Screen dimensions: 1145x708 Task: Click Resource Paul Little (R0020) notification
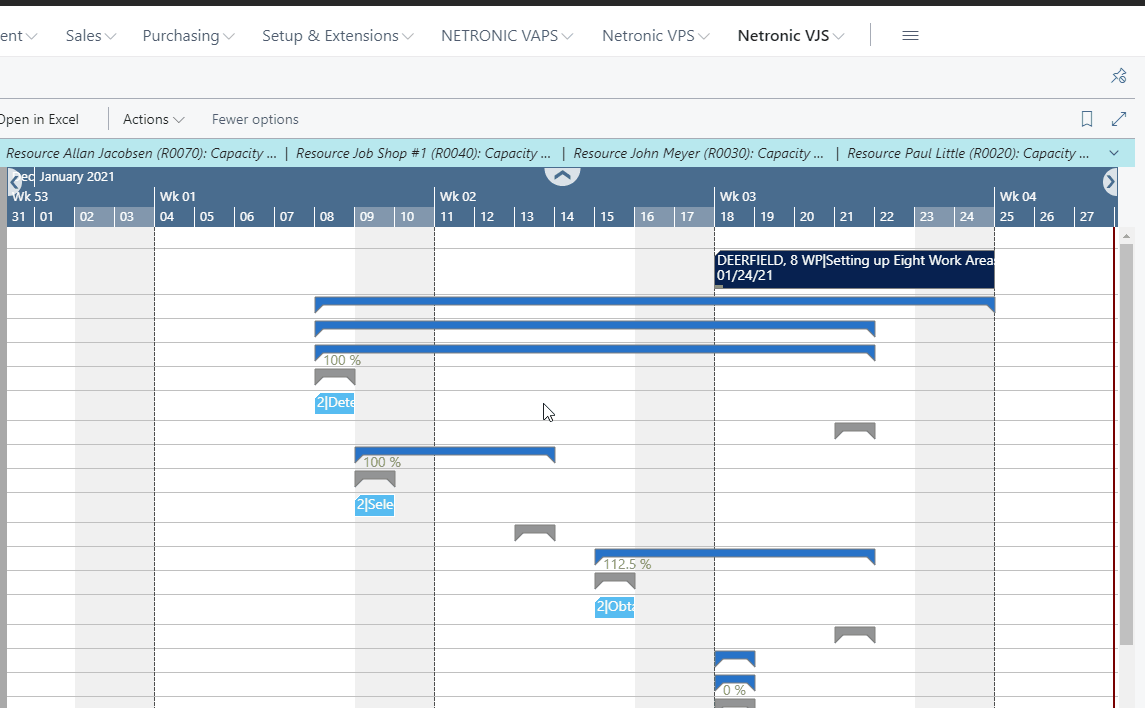click(968, 153)
